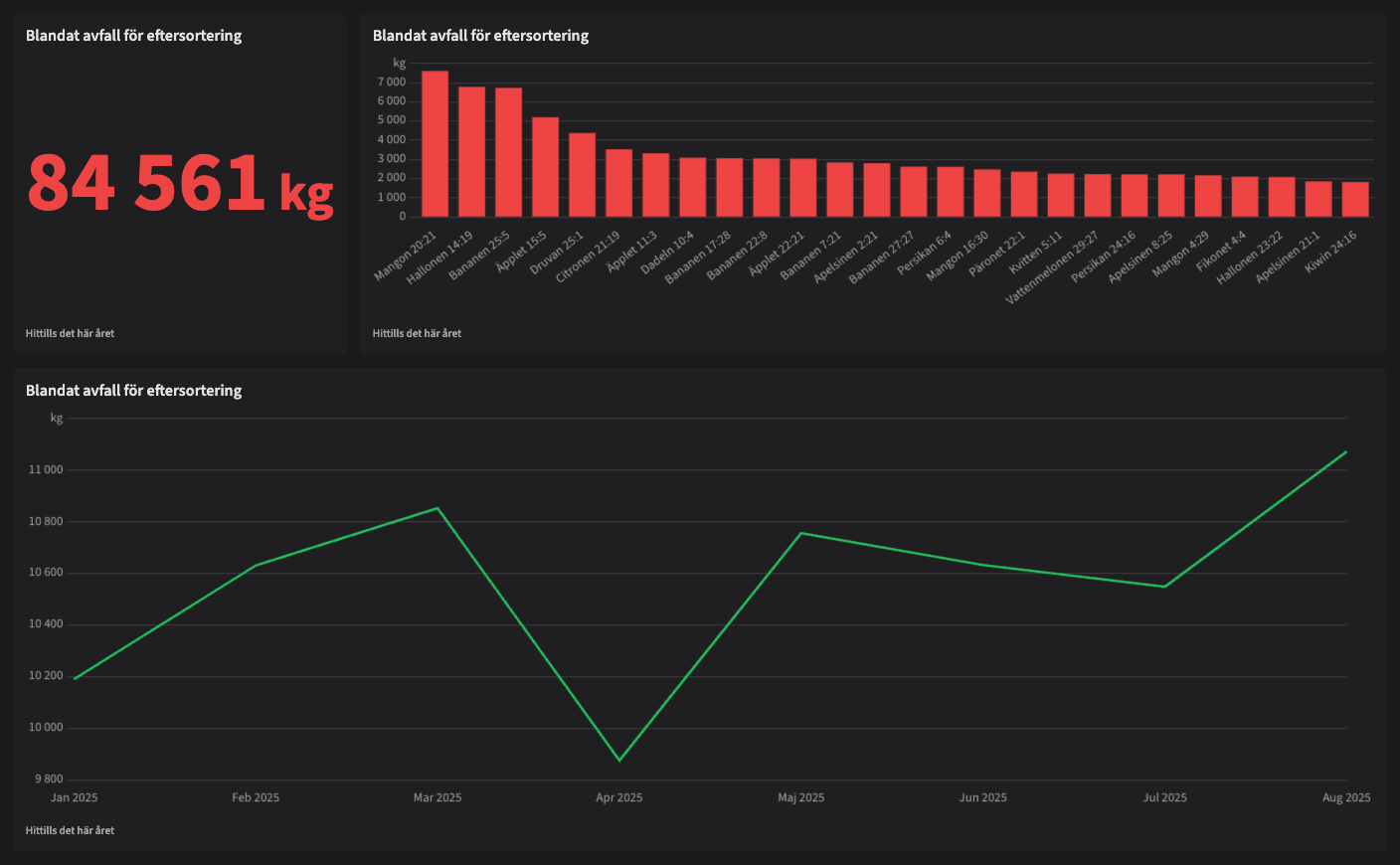Click the Dadeln 10:4 axis label
Viewport: 1400px width, 865px height.
point(668,254)
